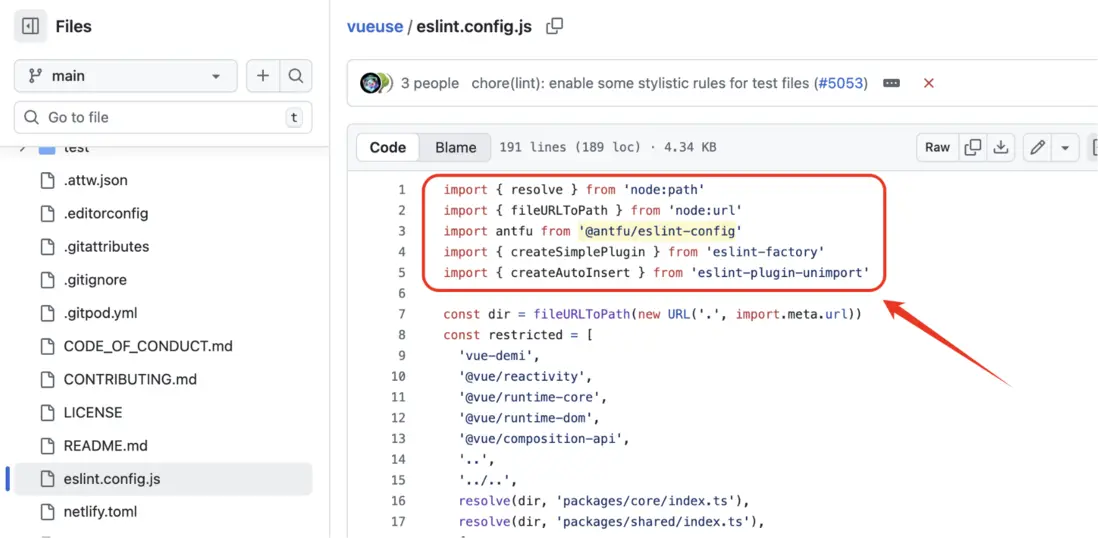Click file icon next to .gitignore
1098x538 pixels.
tap(48, 280)
